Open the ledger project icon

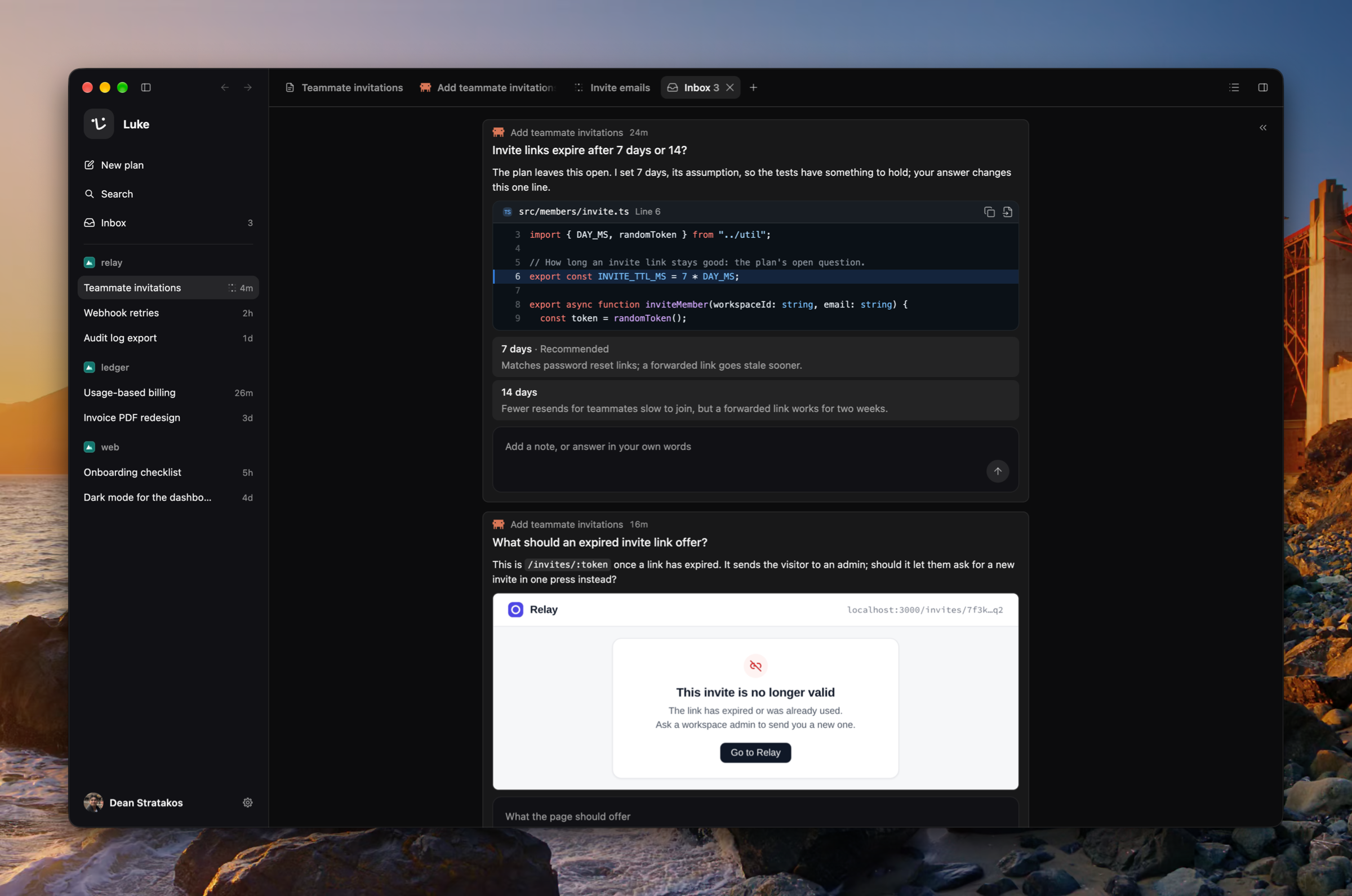click(89, 367)
